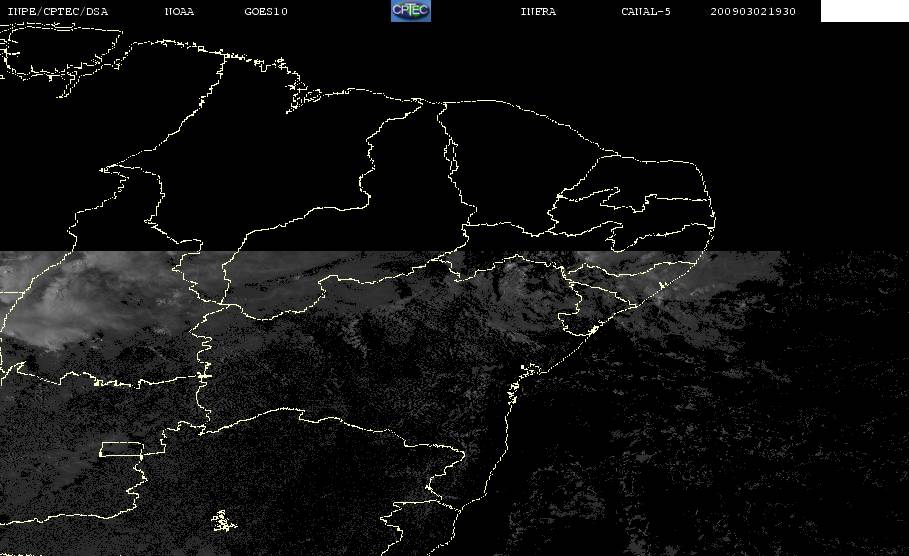Click the CANAL-5 channel label
This screenshot has height=556, width=909.
click(646, 11)
